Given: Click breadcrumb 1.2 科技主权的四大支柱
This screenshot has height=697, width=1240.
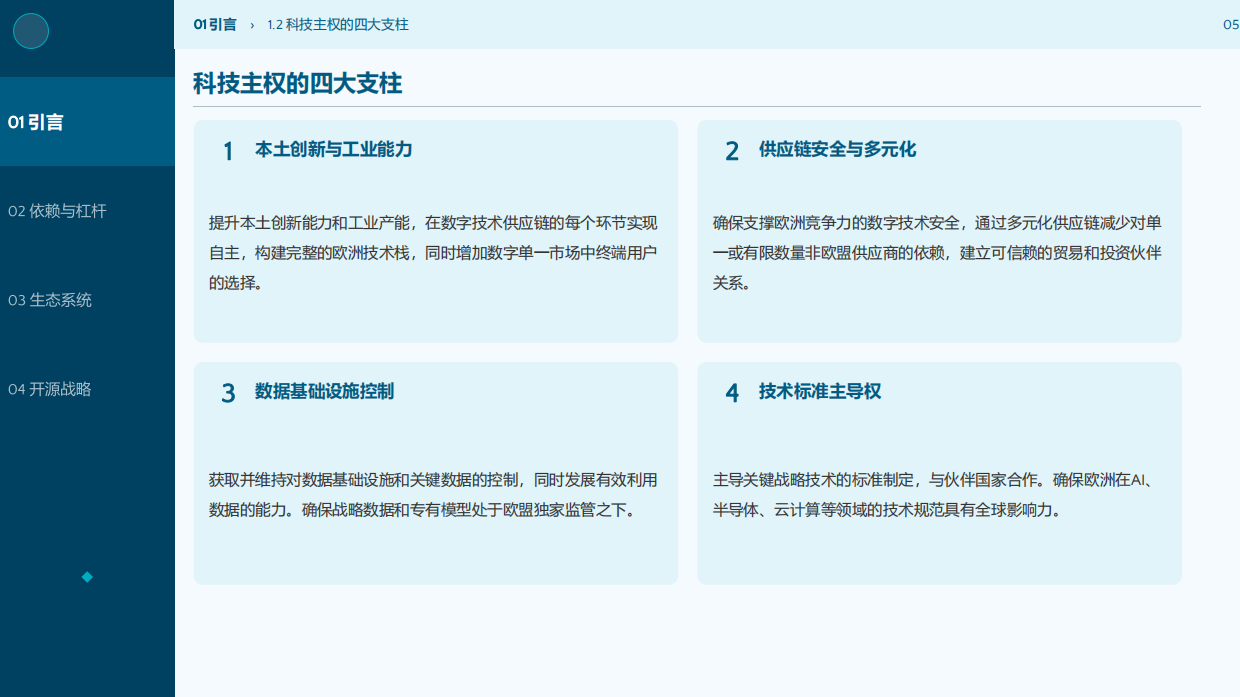Looking at the screenshot, I should [x=338, y=24].
